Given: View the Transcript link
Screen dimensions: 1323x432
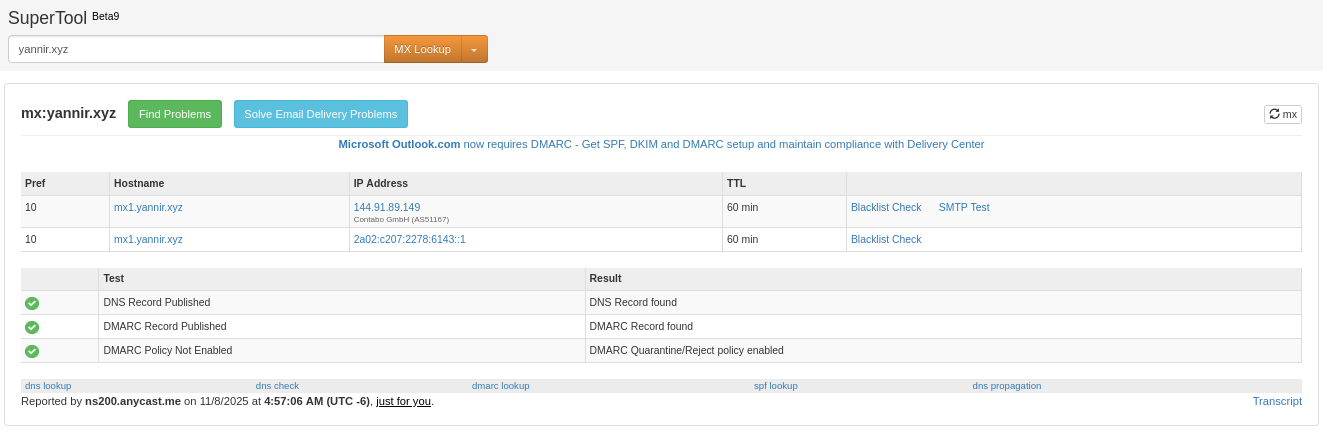Looking at the screenshot, I should [x=1276, y=401].
